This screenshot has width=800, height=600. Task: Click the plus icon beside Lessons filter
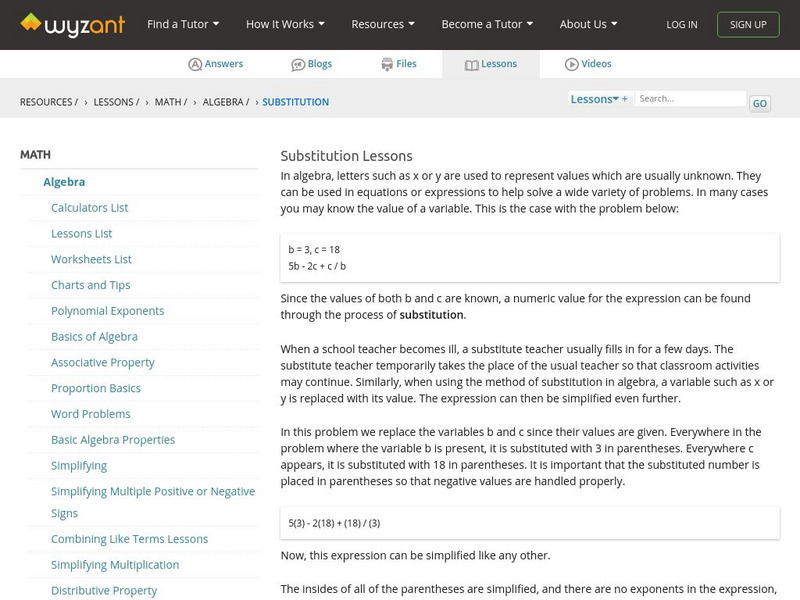coord(625,99)
